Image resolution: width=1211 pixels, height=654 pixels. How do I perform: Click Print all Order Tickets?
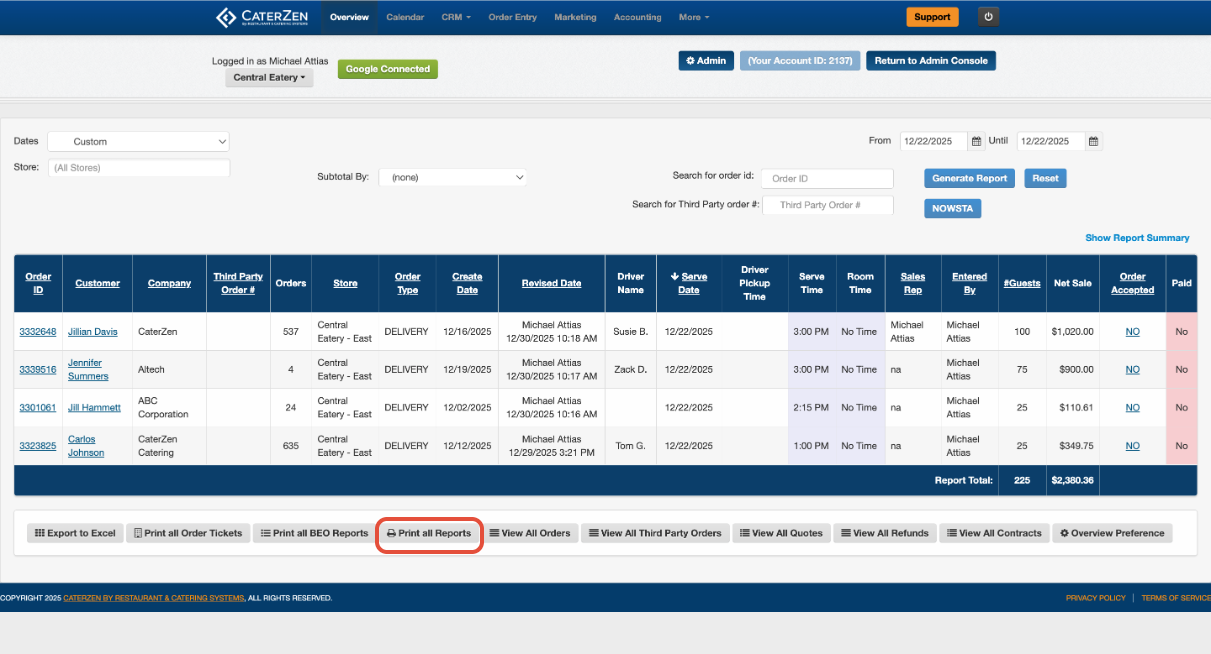point(188,533)
